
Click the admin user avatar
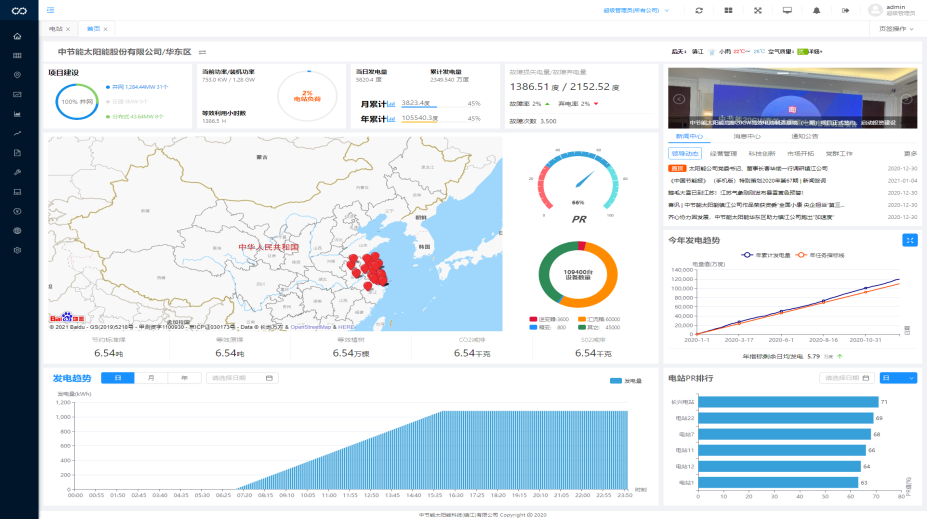pyautogui.click(x=875, y=10)
